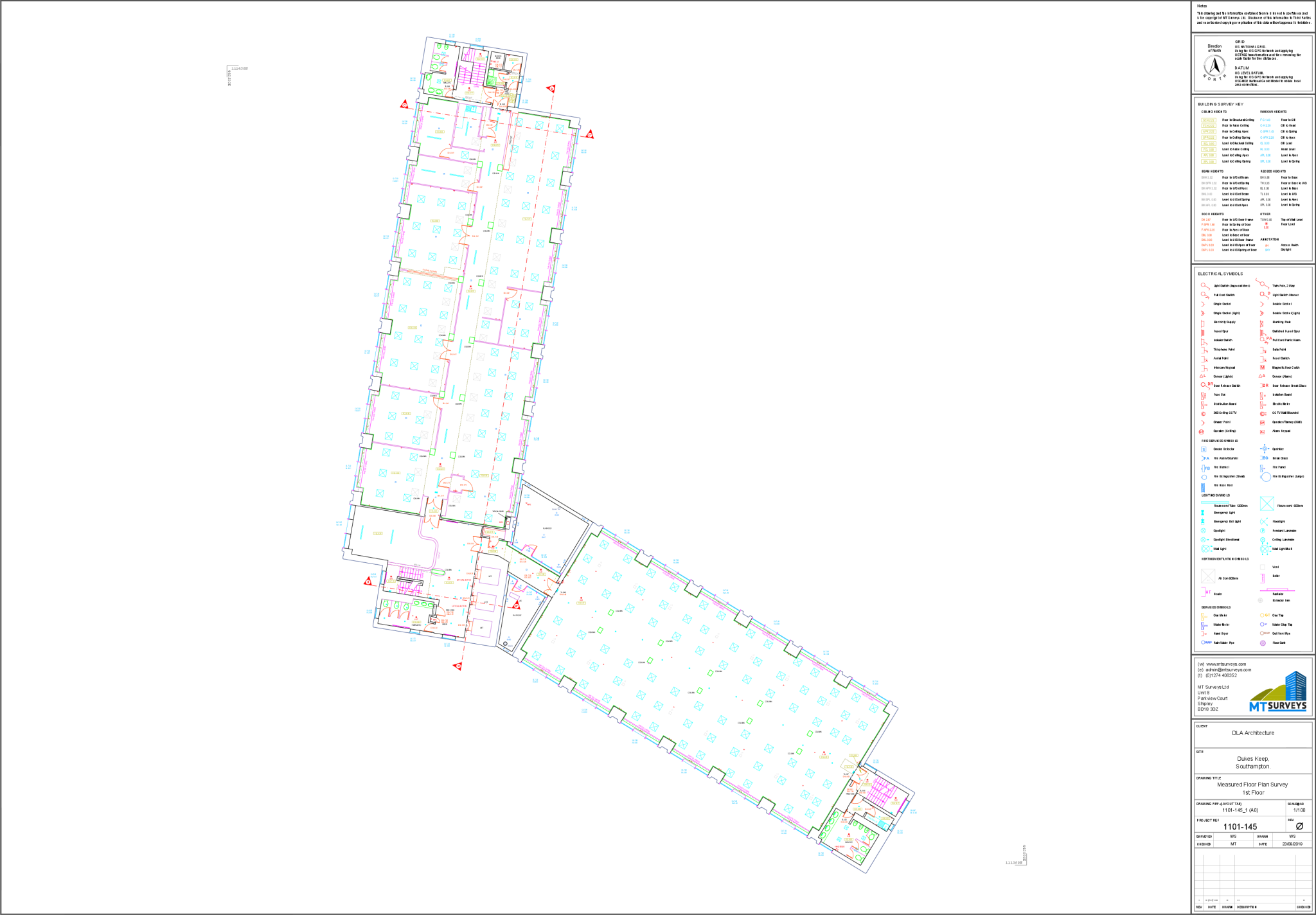Viewport: 1316px width, 915px height.
Task: Click the MT Surveys company logo
Action: pyautogui.click(x=1278, y=691)
